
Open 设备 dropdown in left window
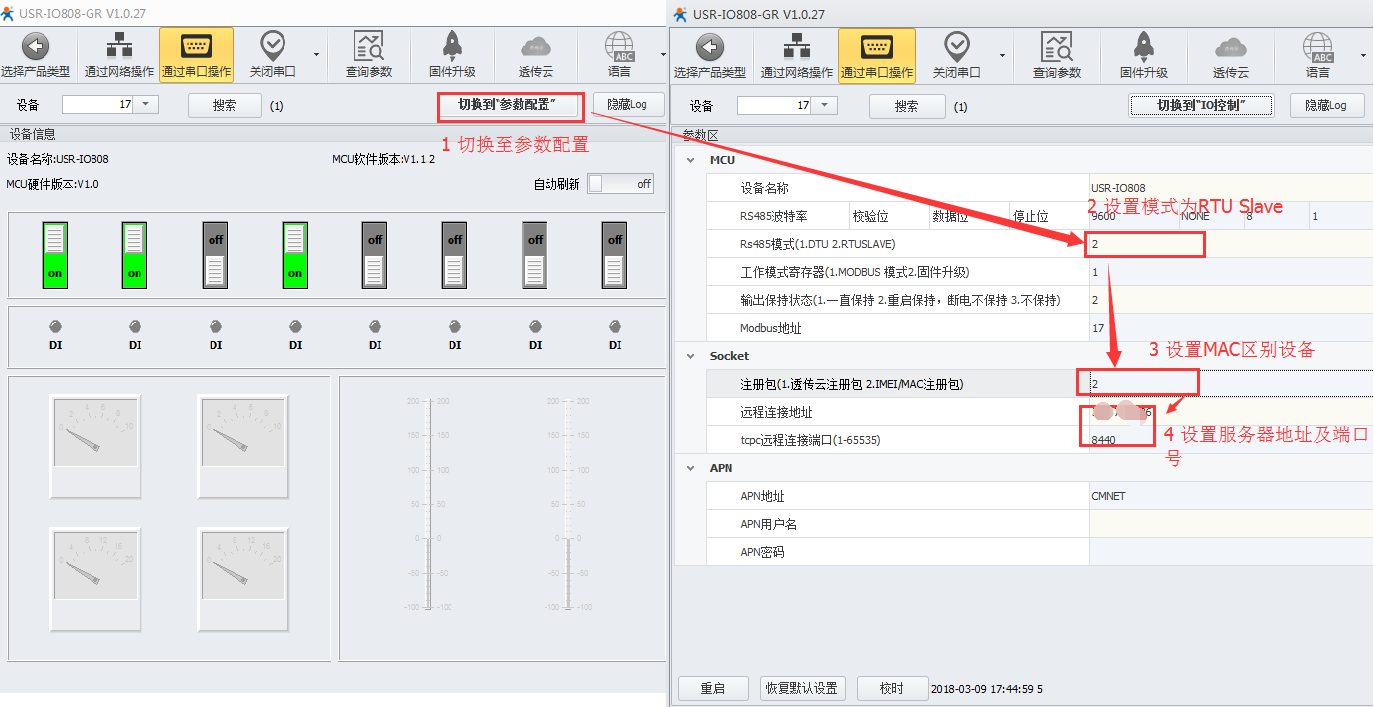[x=147, y=105]
